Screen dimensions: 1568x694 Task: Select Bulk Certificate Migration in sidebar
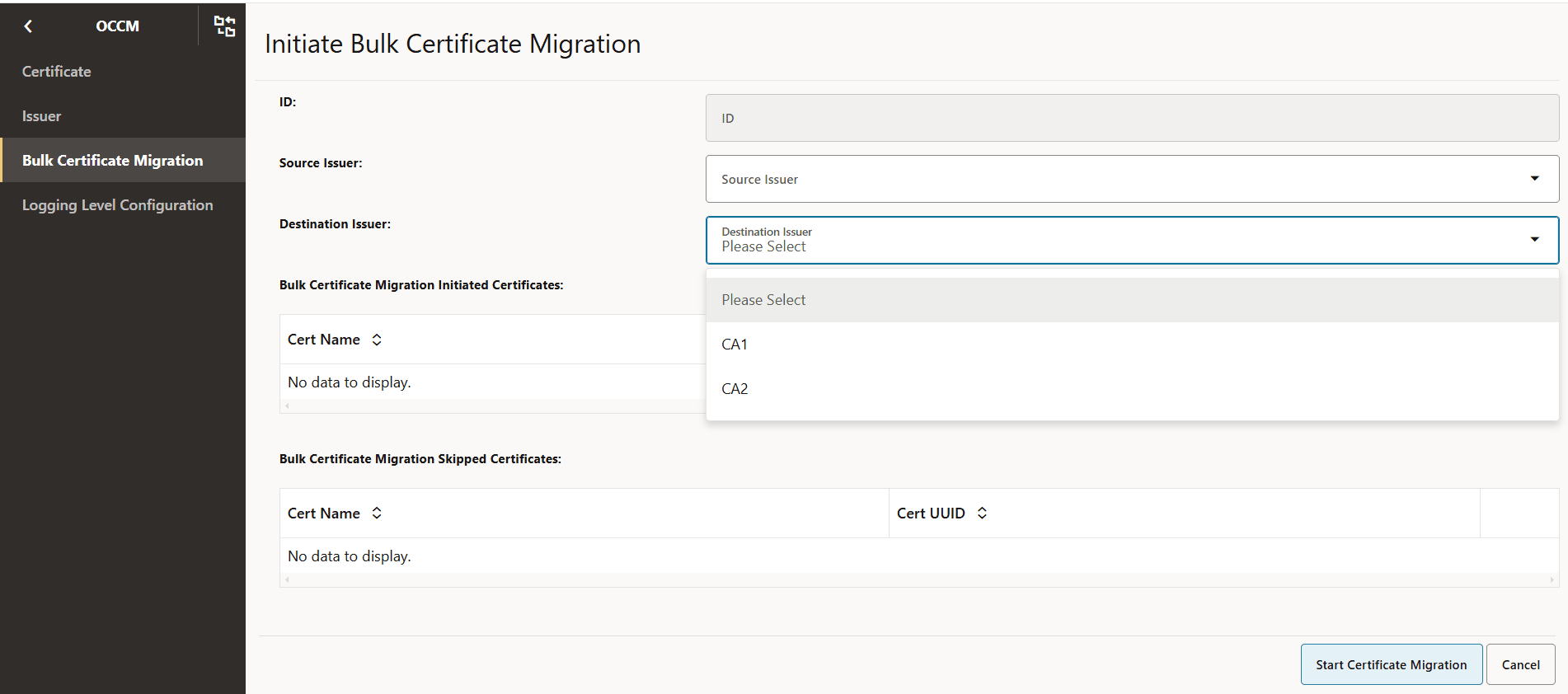(x=113, y=161)
